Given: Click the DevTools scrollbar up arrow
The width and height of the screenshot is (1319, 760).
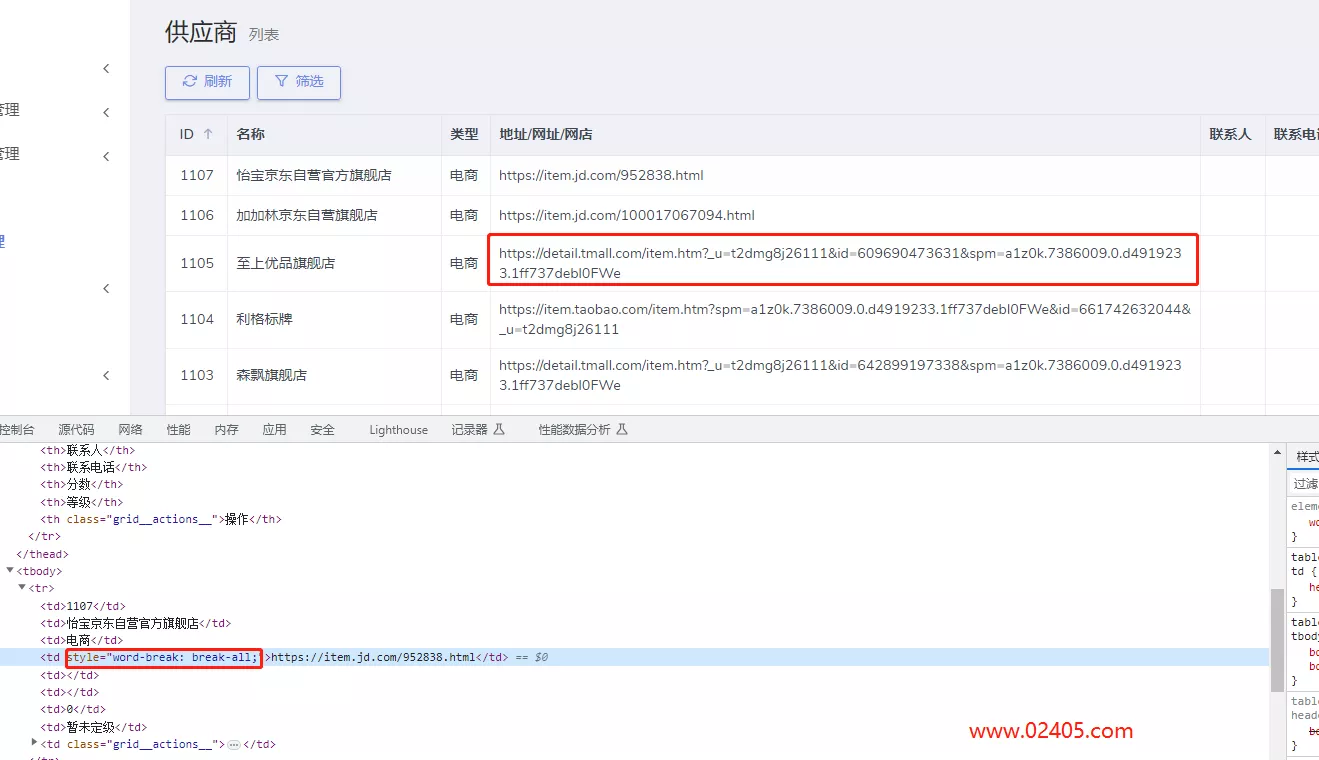Looking at the screenshot, I should pos(1277,453).
